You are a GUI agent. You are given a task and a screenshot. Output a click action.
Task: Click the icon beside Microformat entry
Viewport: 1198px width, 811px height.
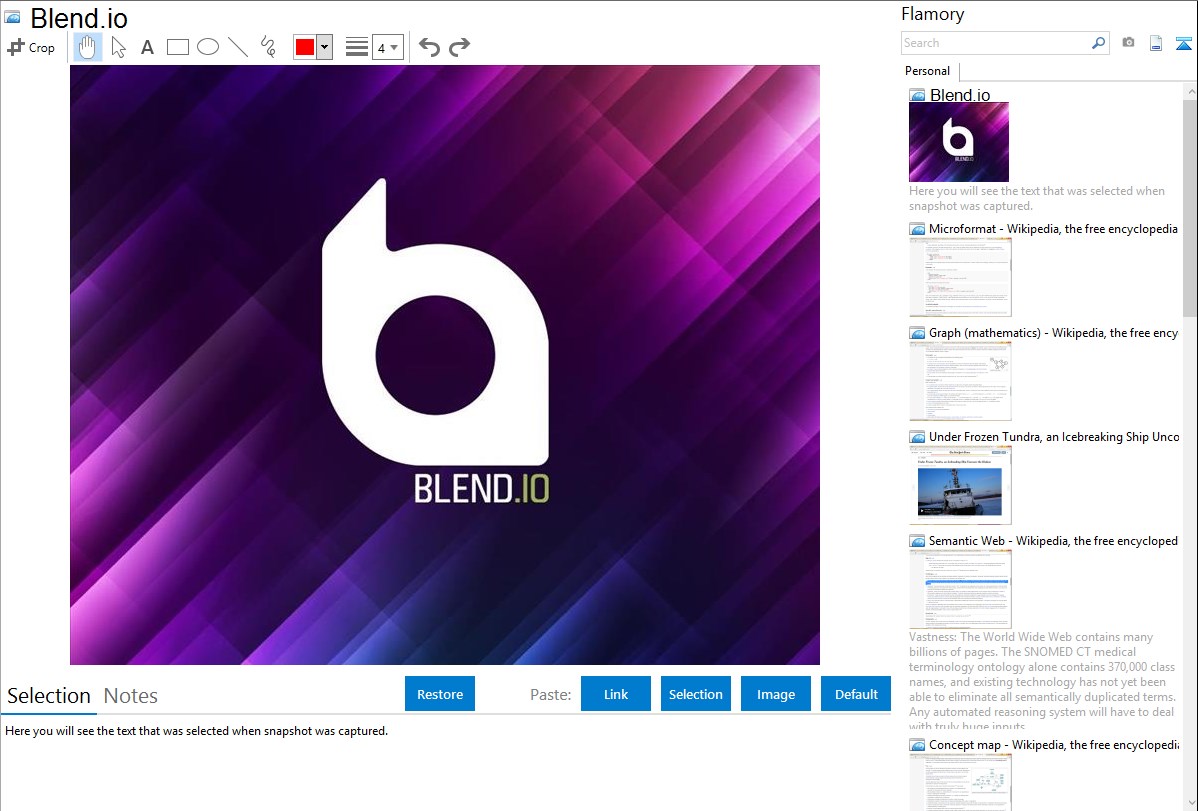tap(917, 229)
